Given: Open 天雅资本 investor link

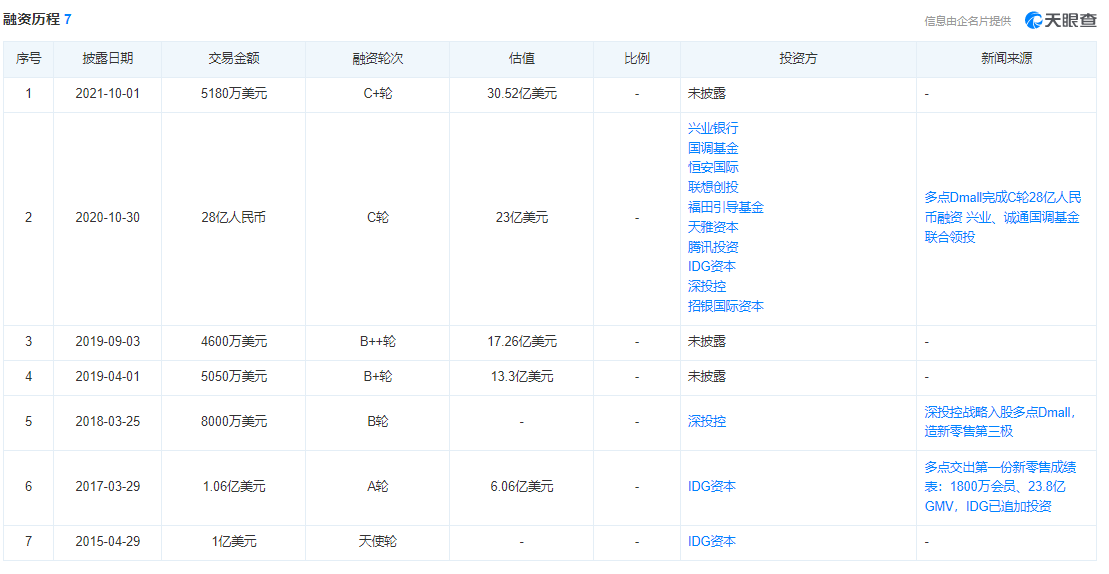Looking at the screenshot, I should 713,227.
